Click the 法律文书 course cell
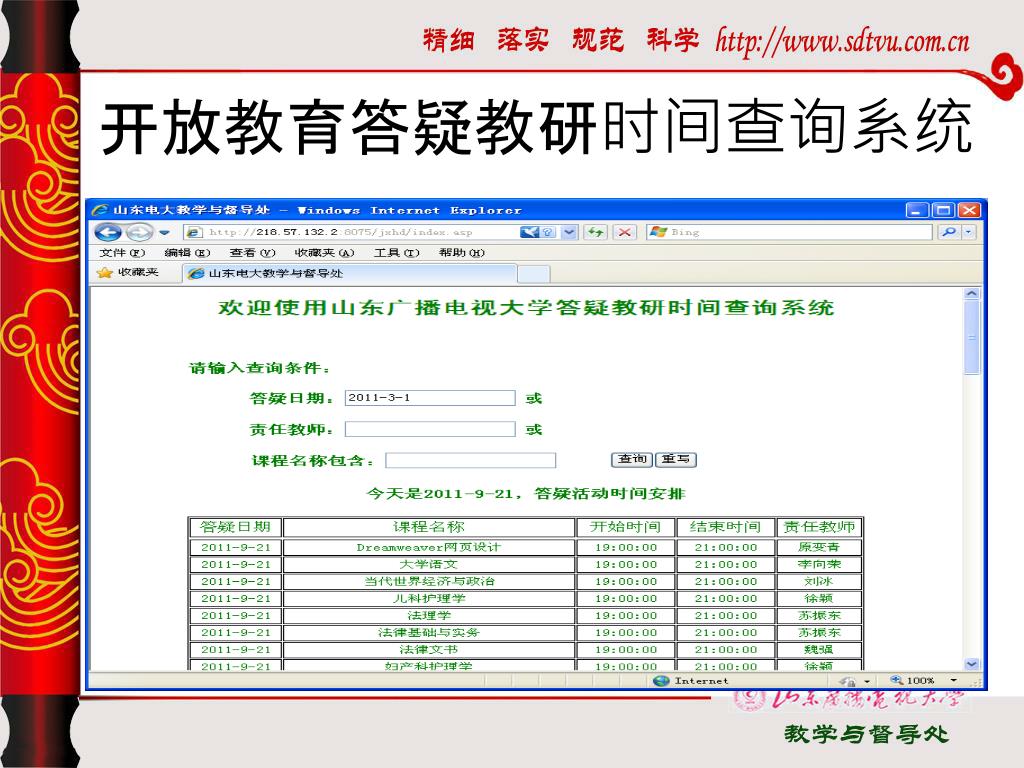The image size is (1024, 768). pyautogui.click(x=428, y=649)
